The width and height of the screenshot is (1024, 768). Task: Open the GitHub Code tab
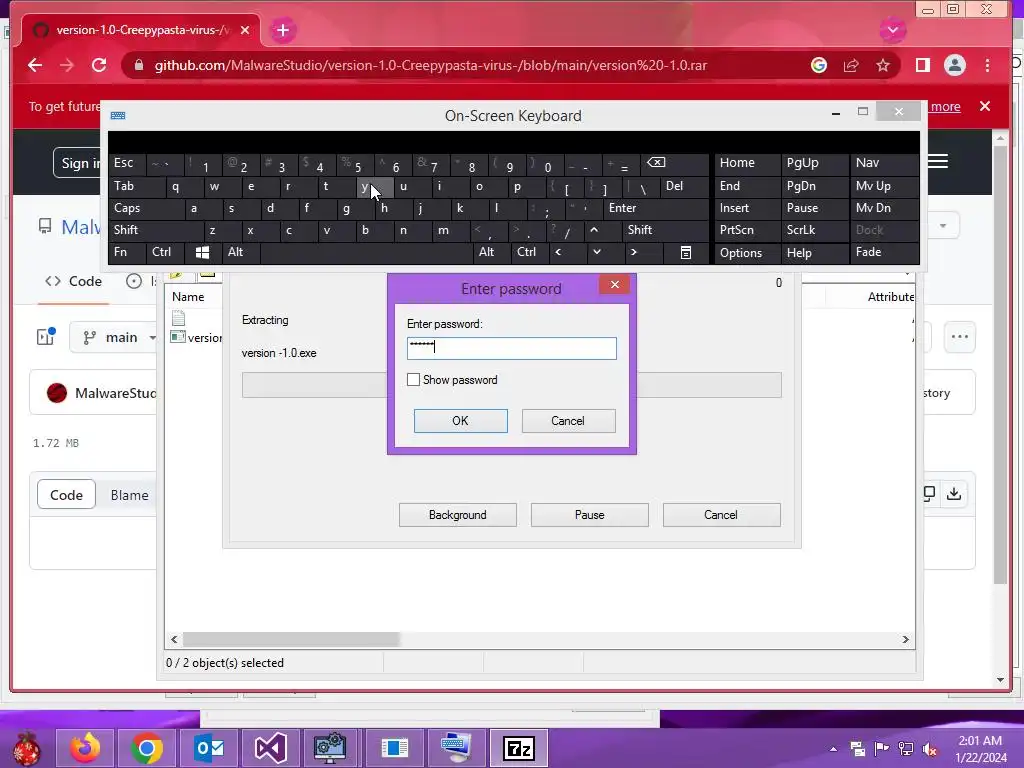(73, 281)
